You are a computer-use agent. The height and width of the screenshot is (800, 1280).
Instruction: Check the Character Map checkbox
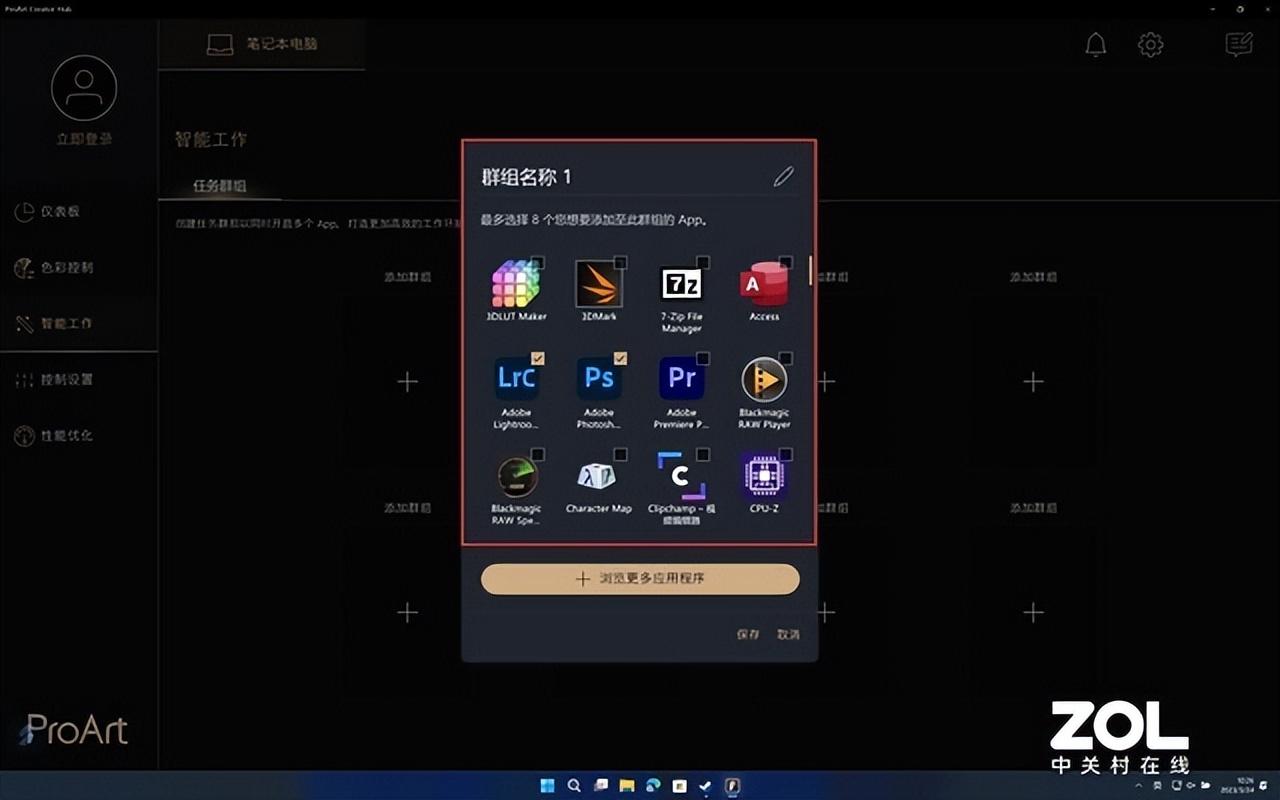tap(620, 454)
